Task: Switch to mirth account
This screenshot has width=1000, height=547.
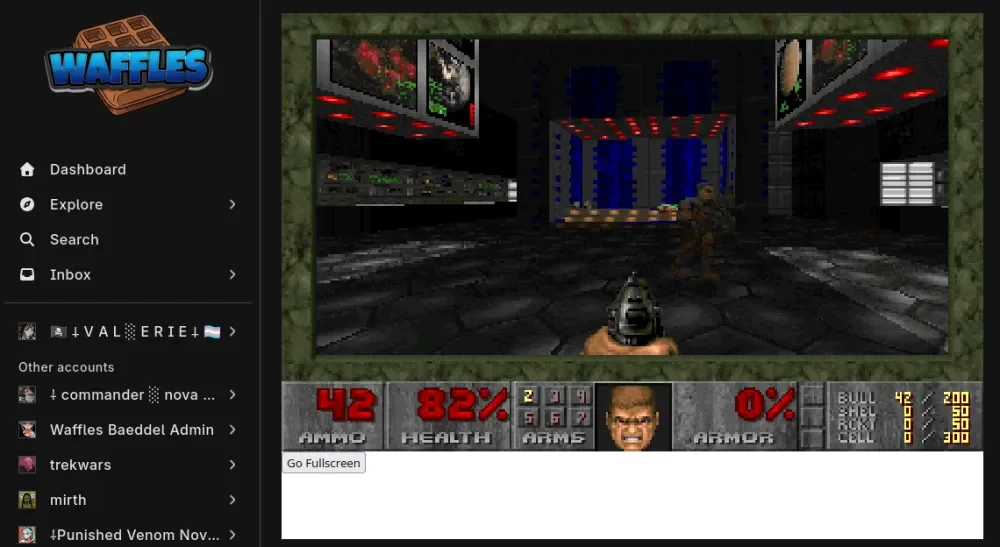Action: 68,500
